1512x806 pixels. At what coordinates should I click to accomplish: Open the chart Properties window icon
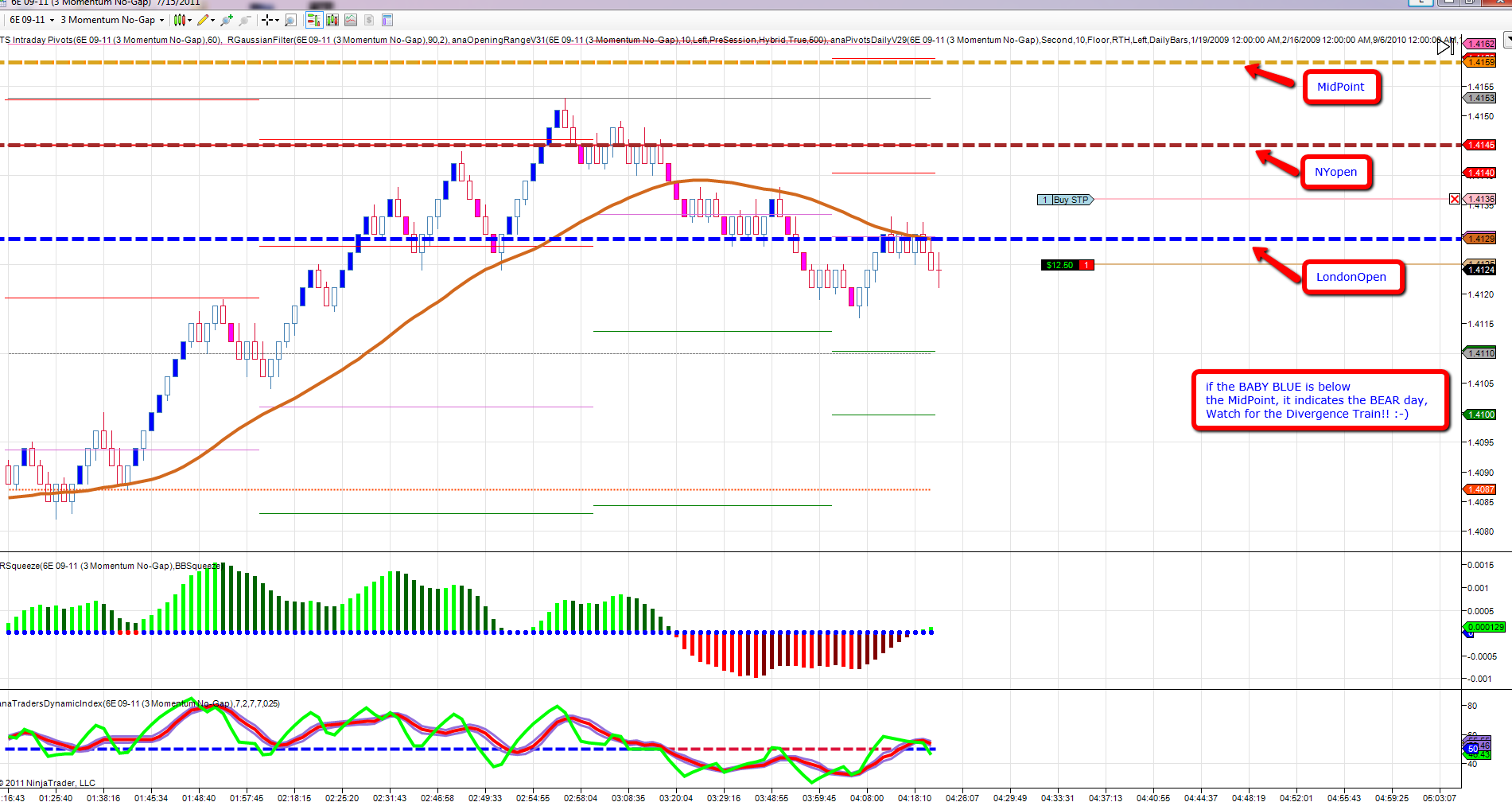pos(387,20)
